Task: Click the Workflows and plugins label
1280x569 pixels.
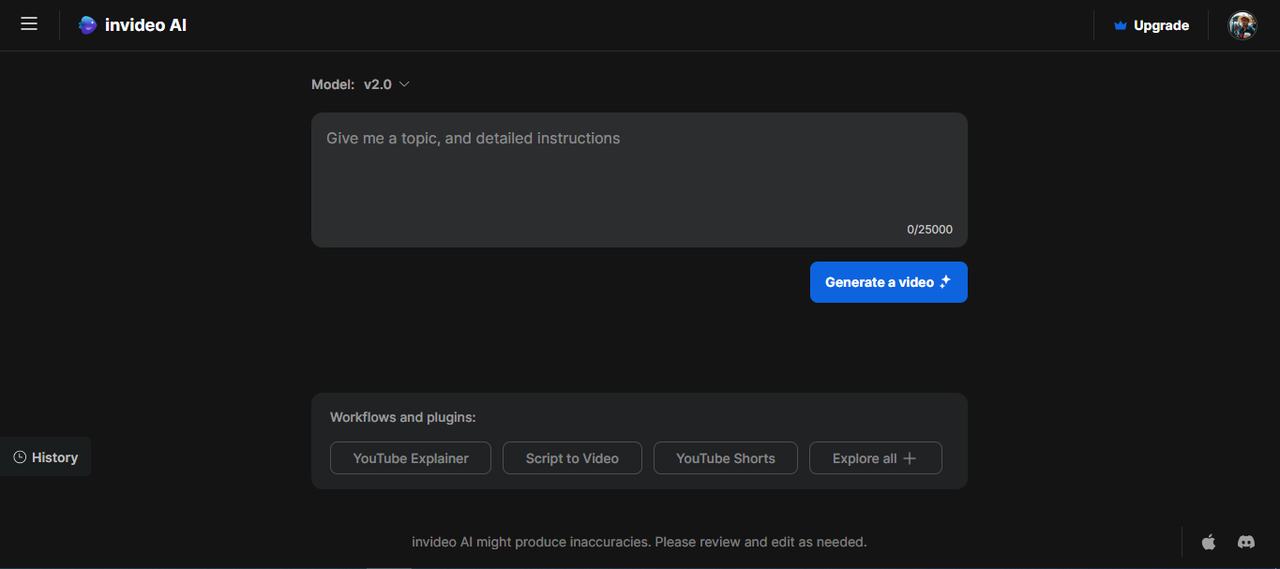Action: pos(403,417)
